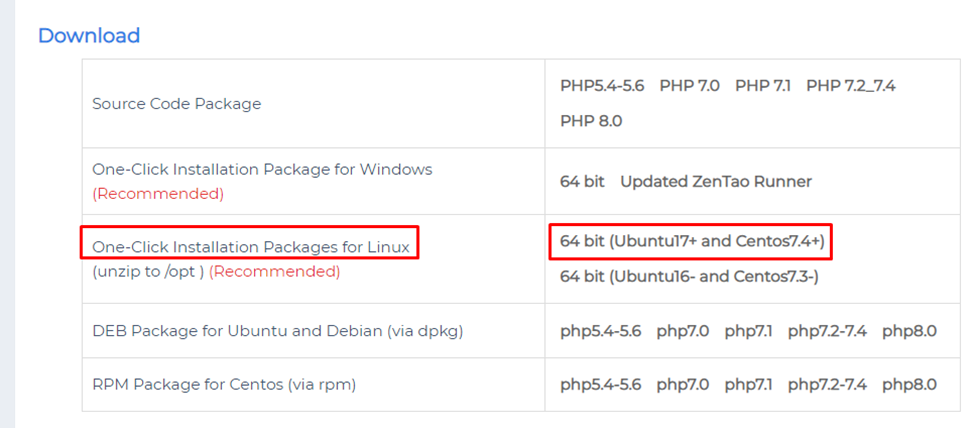Download RPM package for php5.4-5.6
Image resolution: width=974 pixels, height=428 pixels.
601,385
